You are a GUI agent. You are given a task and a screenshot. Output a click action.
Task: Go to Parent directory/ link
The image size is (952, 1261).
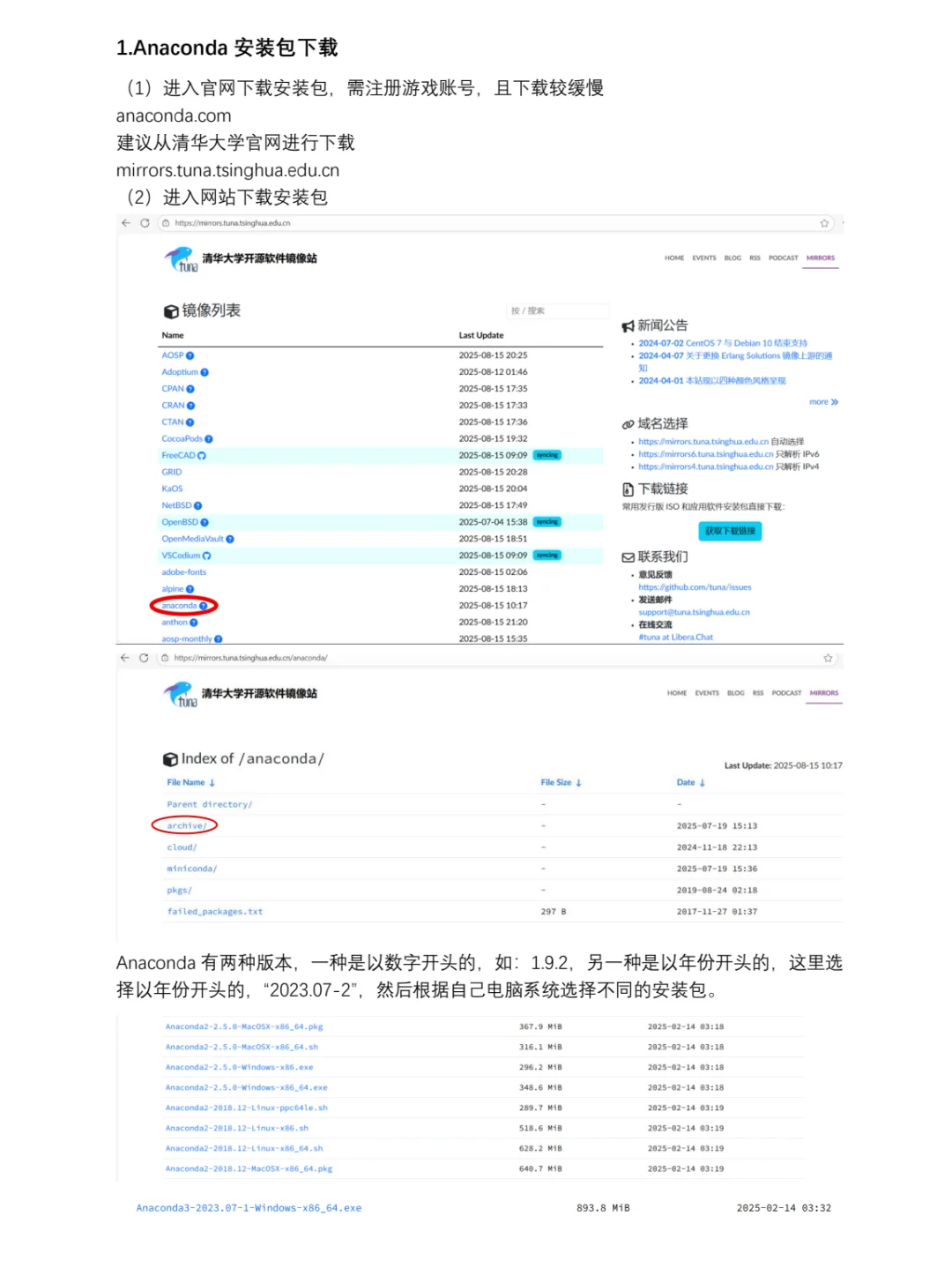(x=210, y=804)
